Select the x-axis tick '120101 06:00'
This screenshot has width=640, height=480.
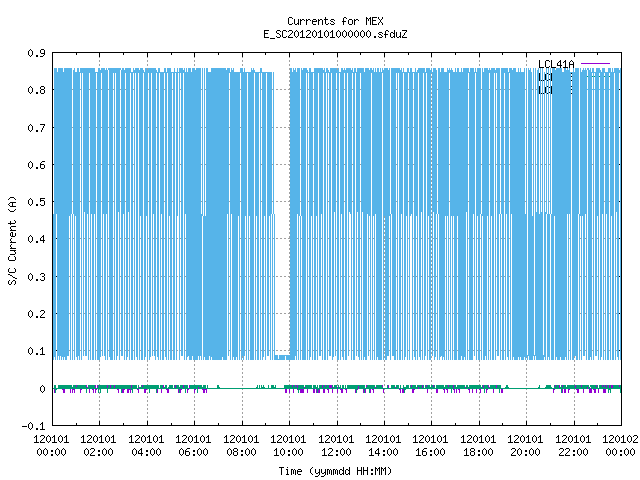point(193,446)
